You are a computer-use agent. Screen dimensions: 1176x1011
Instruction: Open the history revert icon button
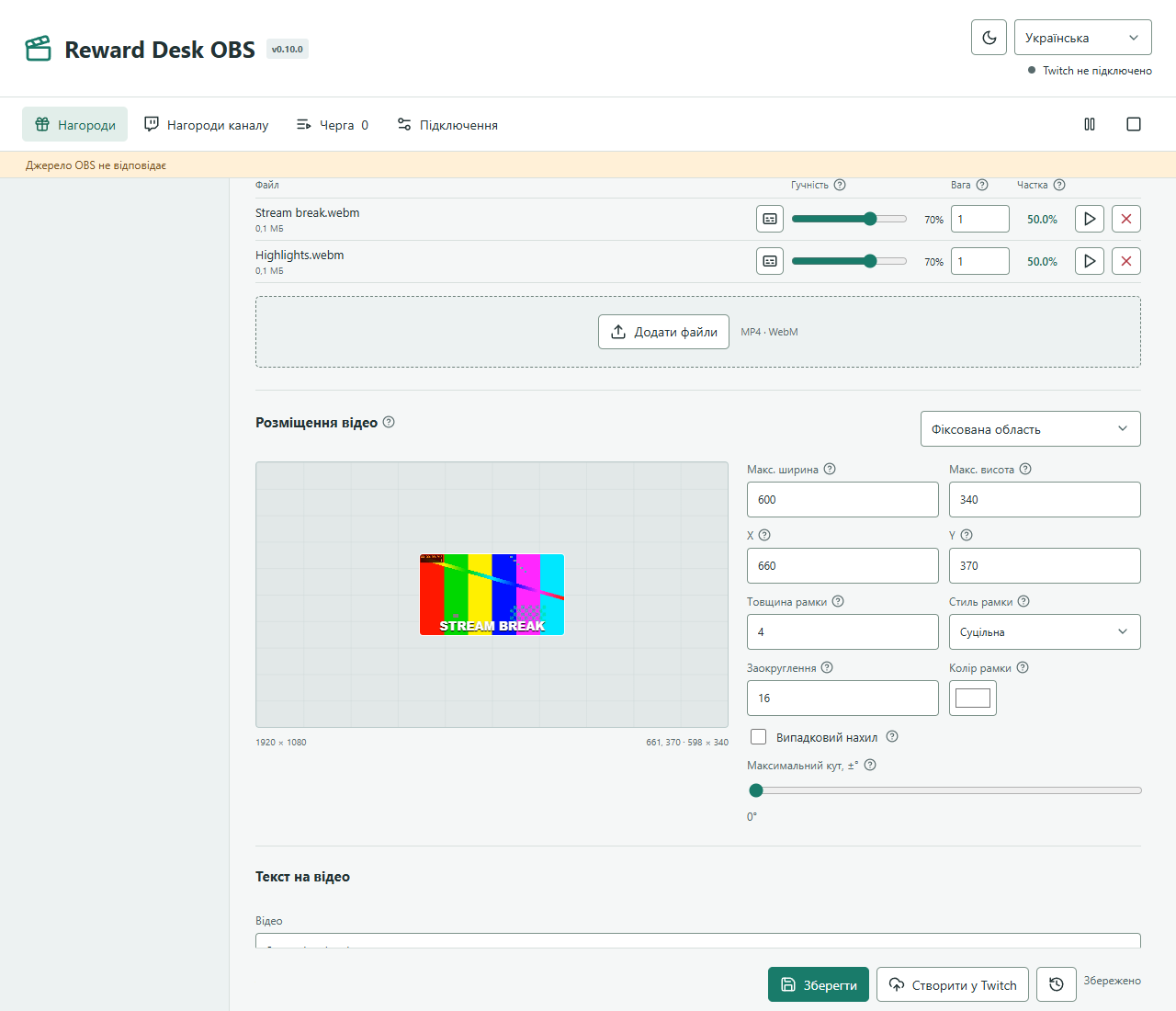click(1057, 984)
